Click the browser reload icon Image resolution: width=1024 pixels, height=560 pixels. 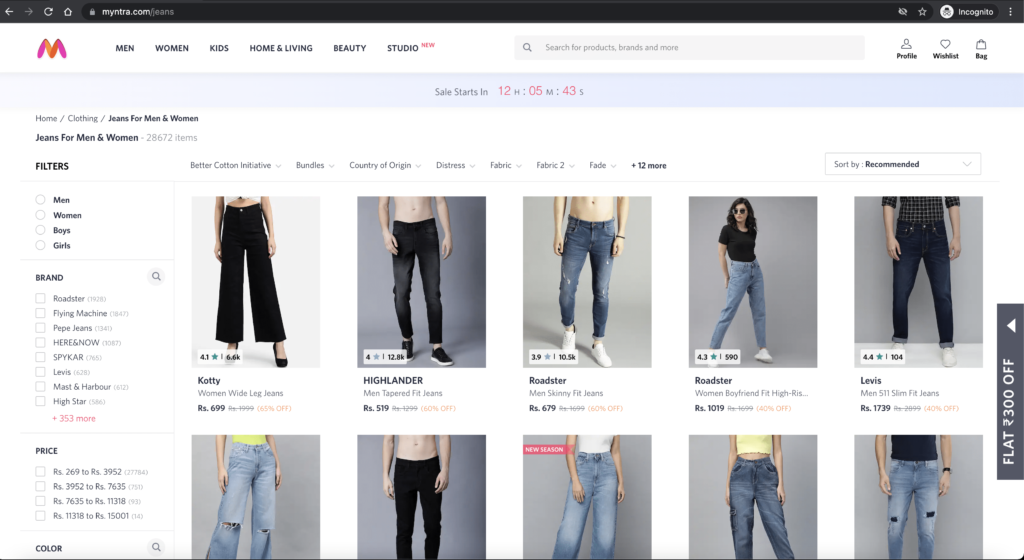tap(48, 12)
